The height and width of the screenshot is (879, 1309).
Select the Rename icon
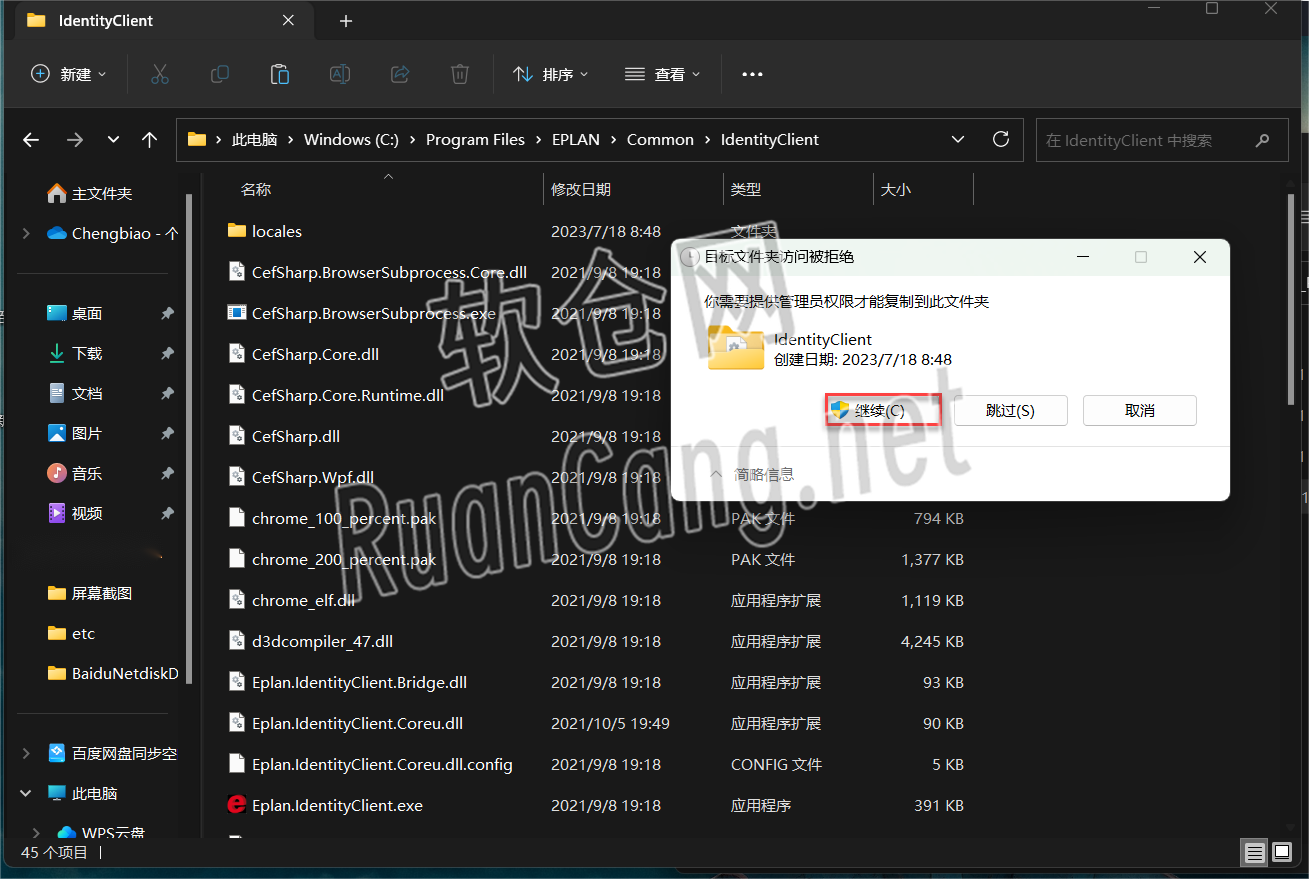click(x=339, y=73)
